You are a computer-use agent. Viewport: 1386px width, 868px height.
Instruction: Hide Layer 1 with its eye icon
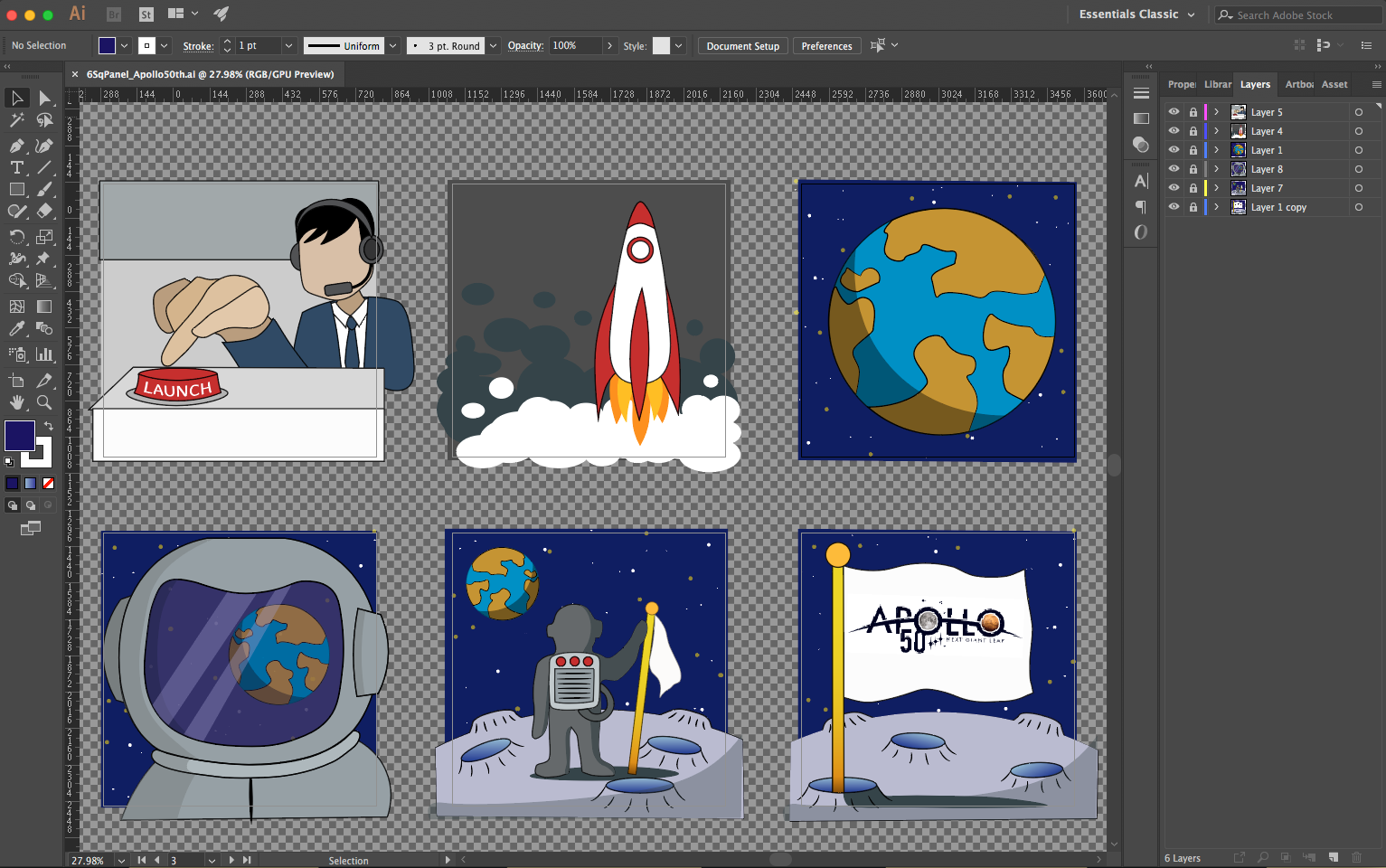pyautogui.click(x=1174, y=150)
